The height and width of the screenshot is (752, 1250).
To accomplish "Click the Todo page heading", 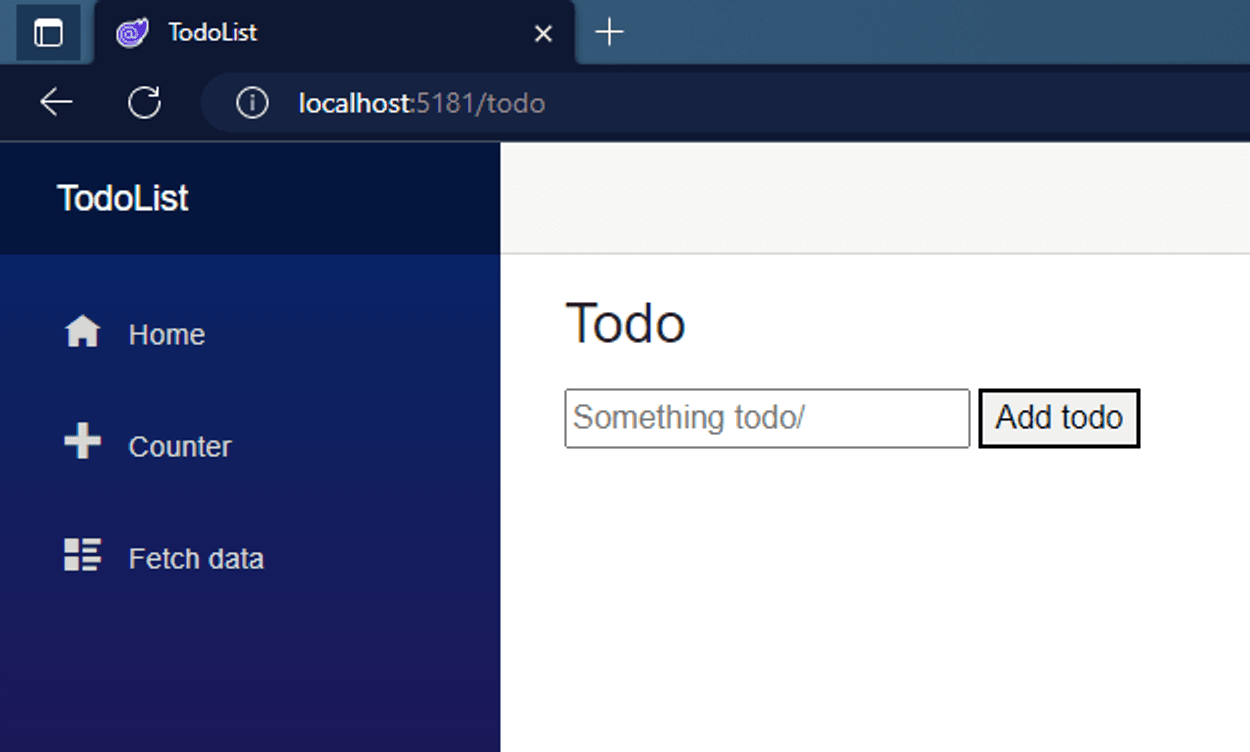I will [x=625, y=323].
